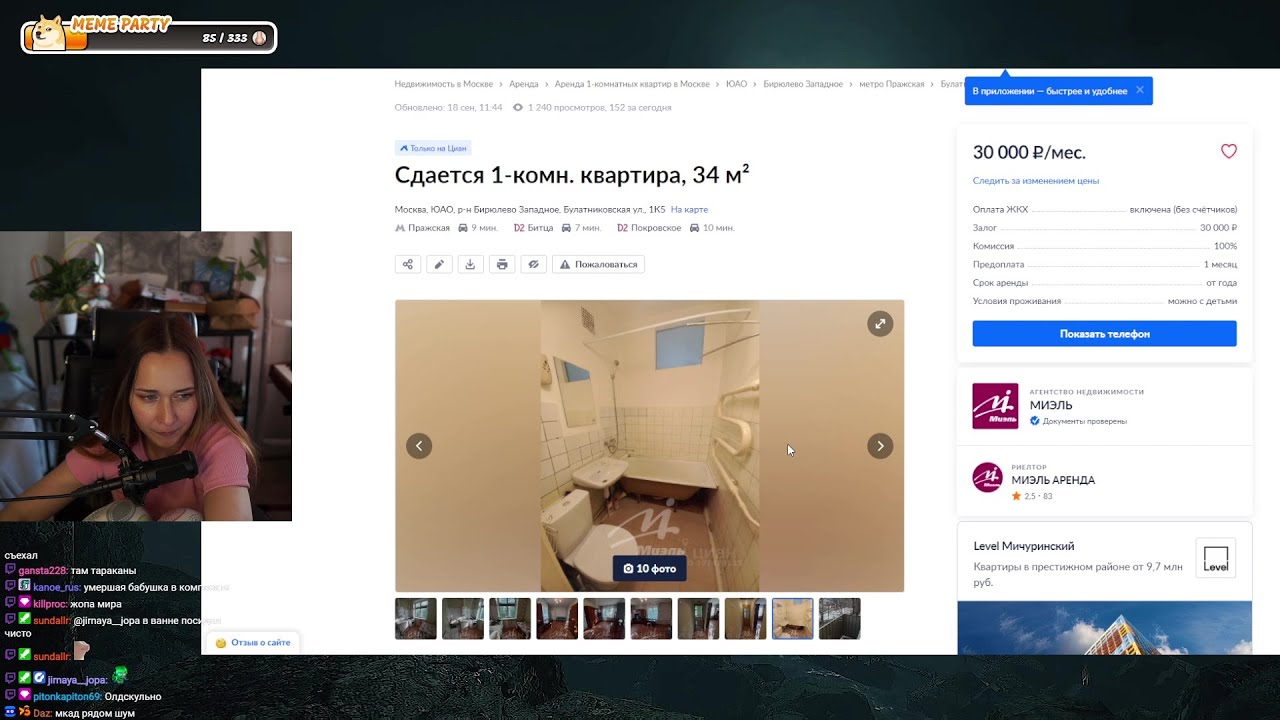Screen dimensions: 1280x720
Task: Open the На карте map link
Action: click(x=689, y=210)
